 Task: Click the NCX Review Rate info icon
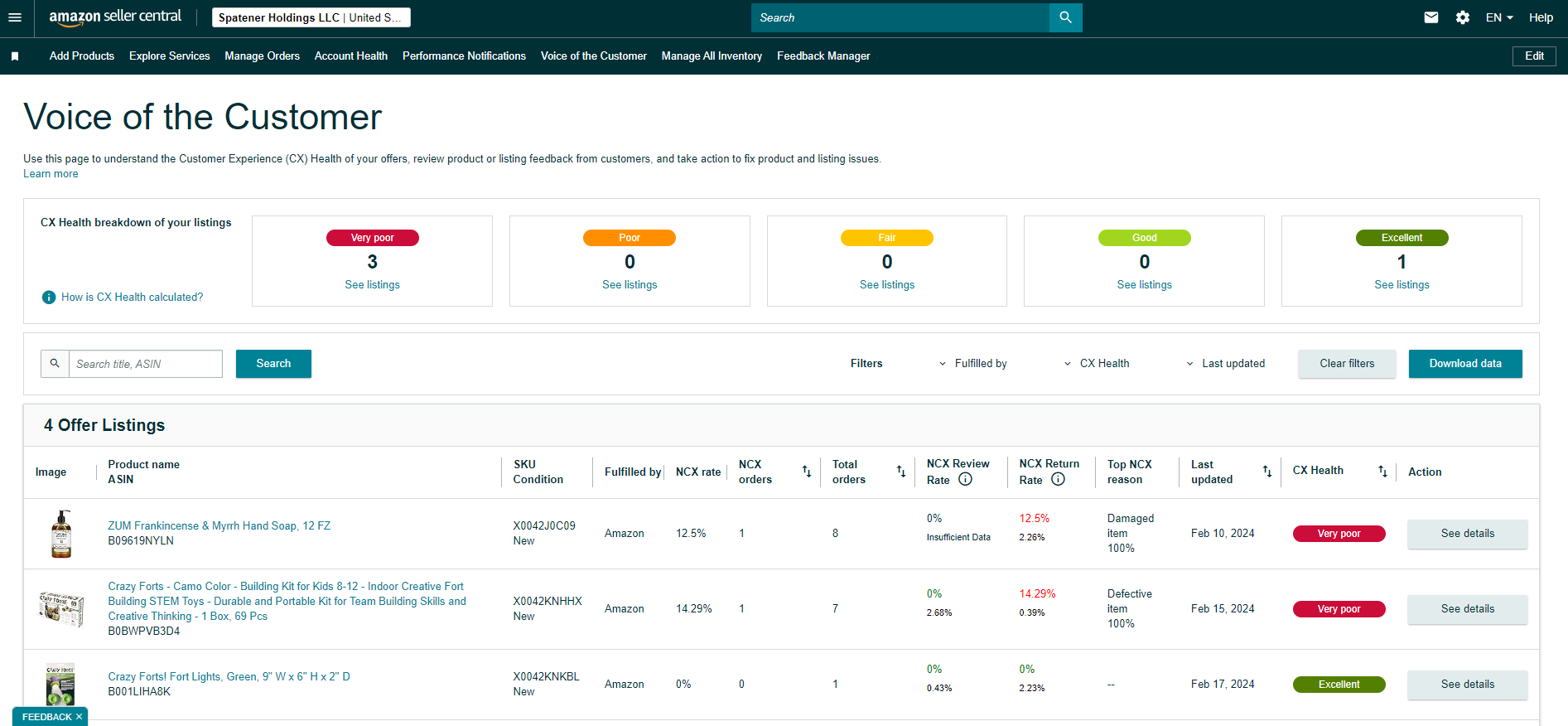pos(966,479)
